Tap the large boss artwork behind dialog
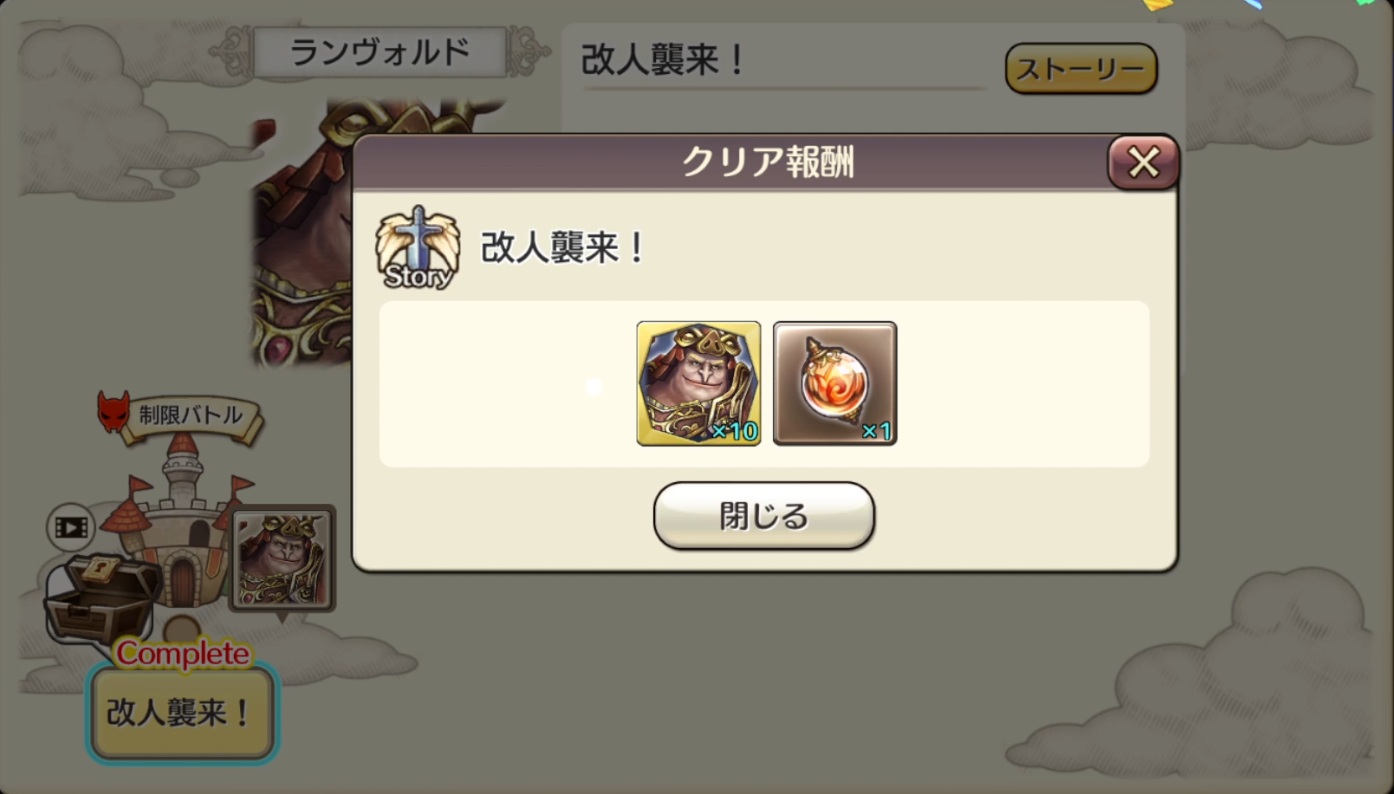The width and height of the screenshot is (1394, 794). click(x=301, y=232)
